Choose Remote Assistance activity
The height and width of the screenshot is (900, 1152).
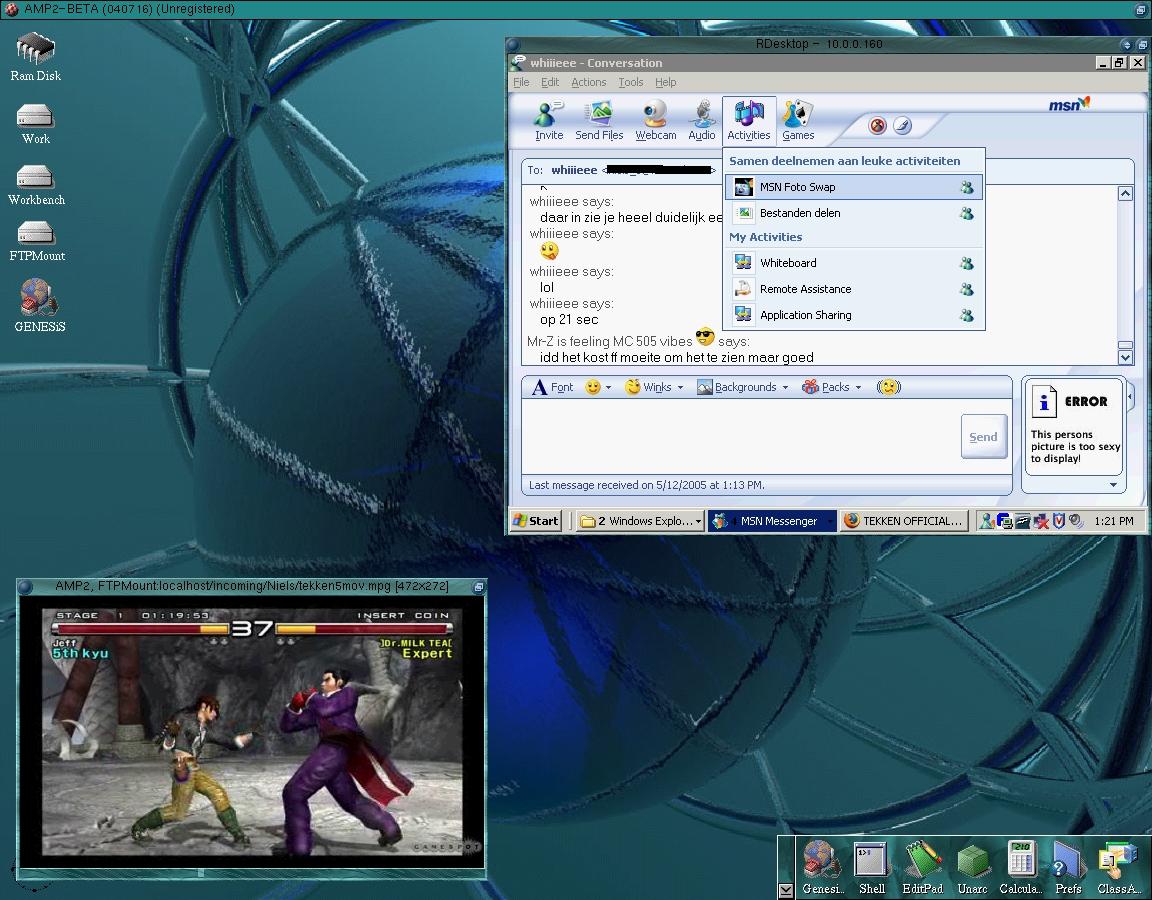[854, 289]
